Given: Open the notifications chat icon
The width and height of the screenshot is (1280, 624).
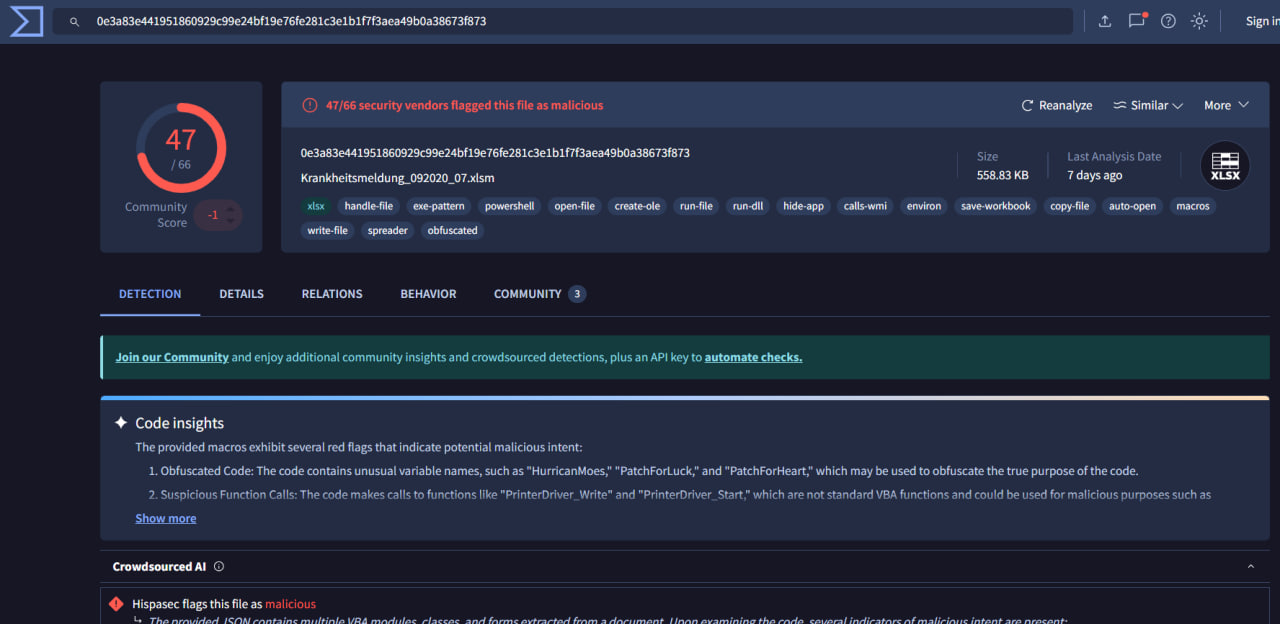Looking at the screenshot, I should coord(1136,21).
